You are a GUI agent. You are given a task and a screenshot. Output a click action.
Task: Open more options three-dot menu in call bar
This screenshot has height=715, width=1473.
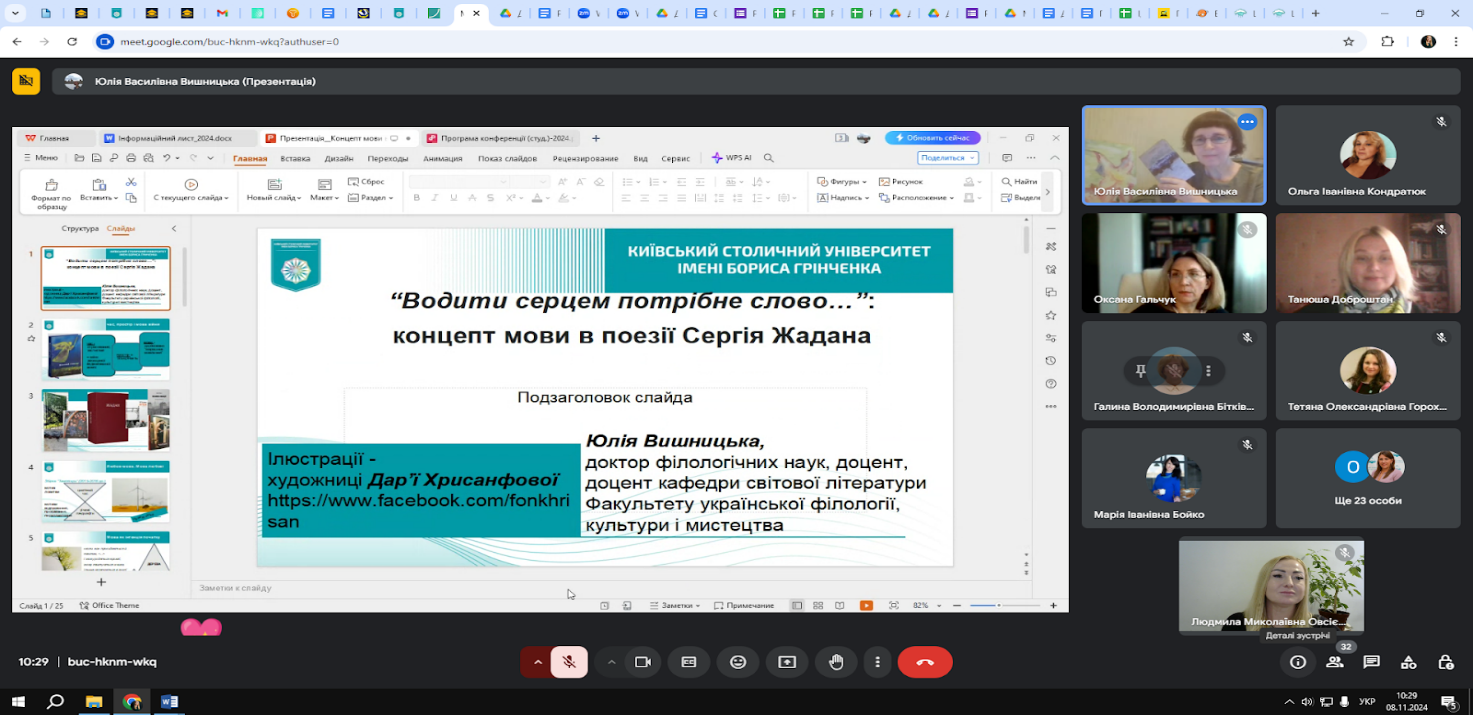(877, 662)
